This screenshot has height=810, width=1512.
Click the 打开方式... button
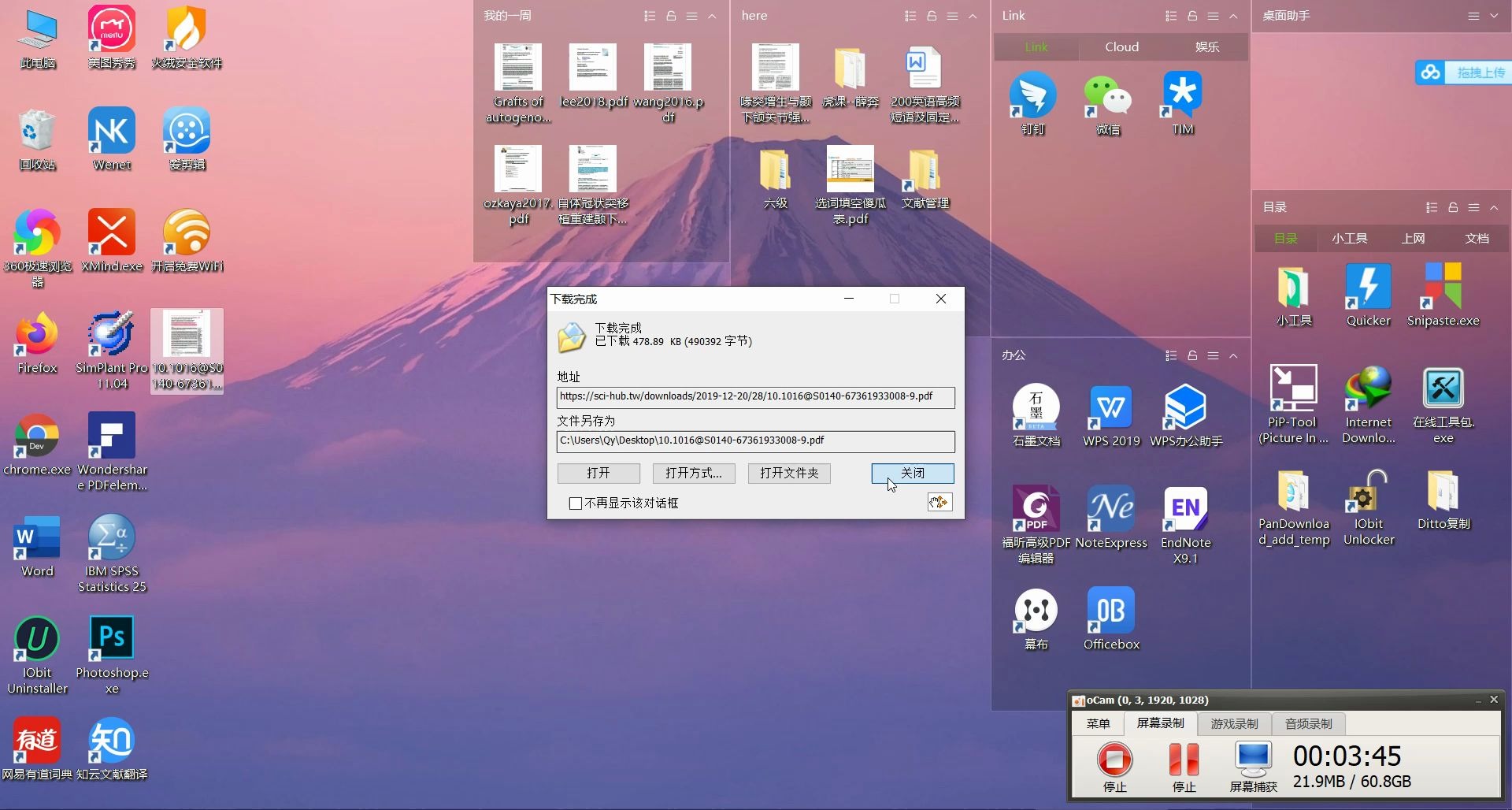pyautogui.click(x=694, y=473)
